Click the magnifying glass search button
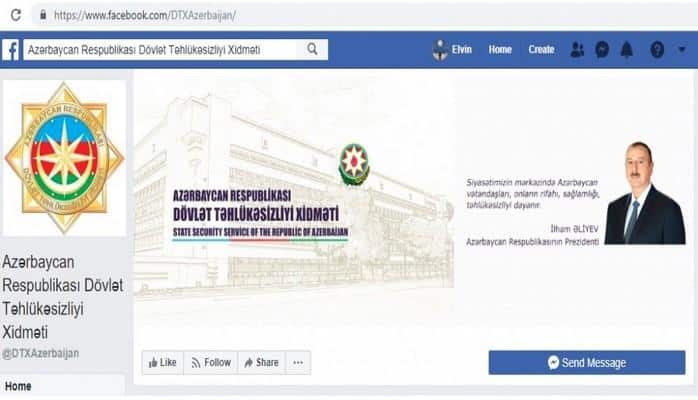 click(312, 49)
